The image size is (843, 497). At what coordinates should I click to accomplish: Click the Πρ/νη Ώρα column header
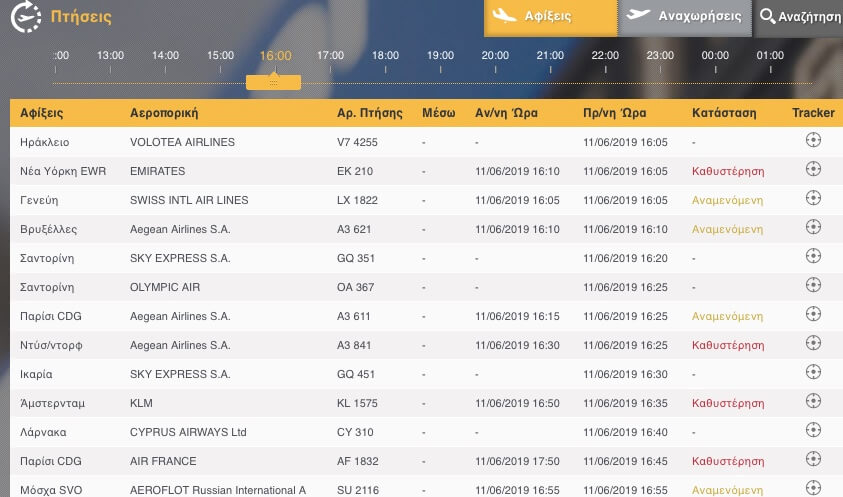(x=615, y=113)
